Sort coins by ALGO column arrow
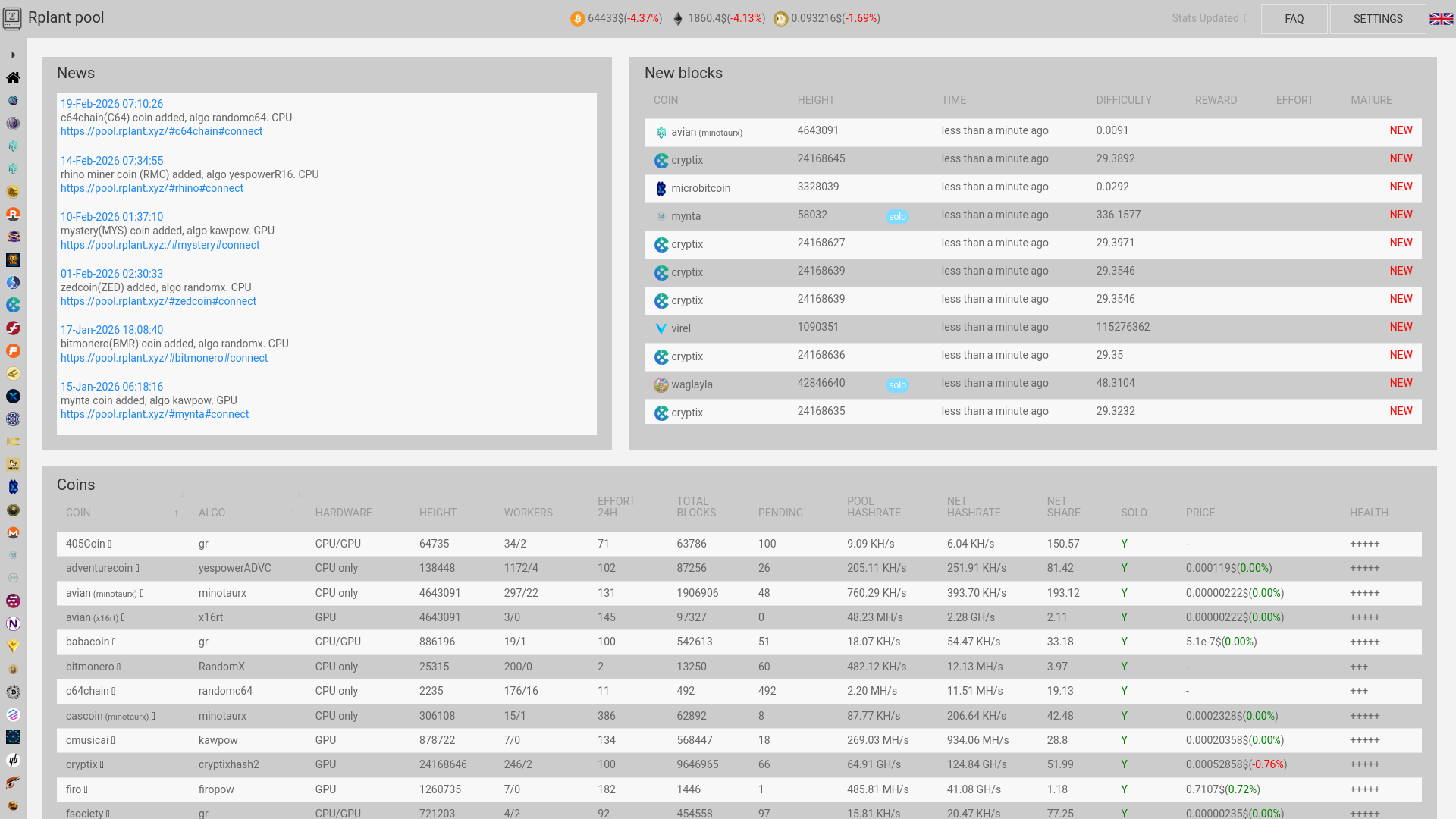 coord(293,513)
